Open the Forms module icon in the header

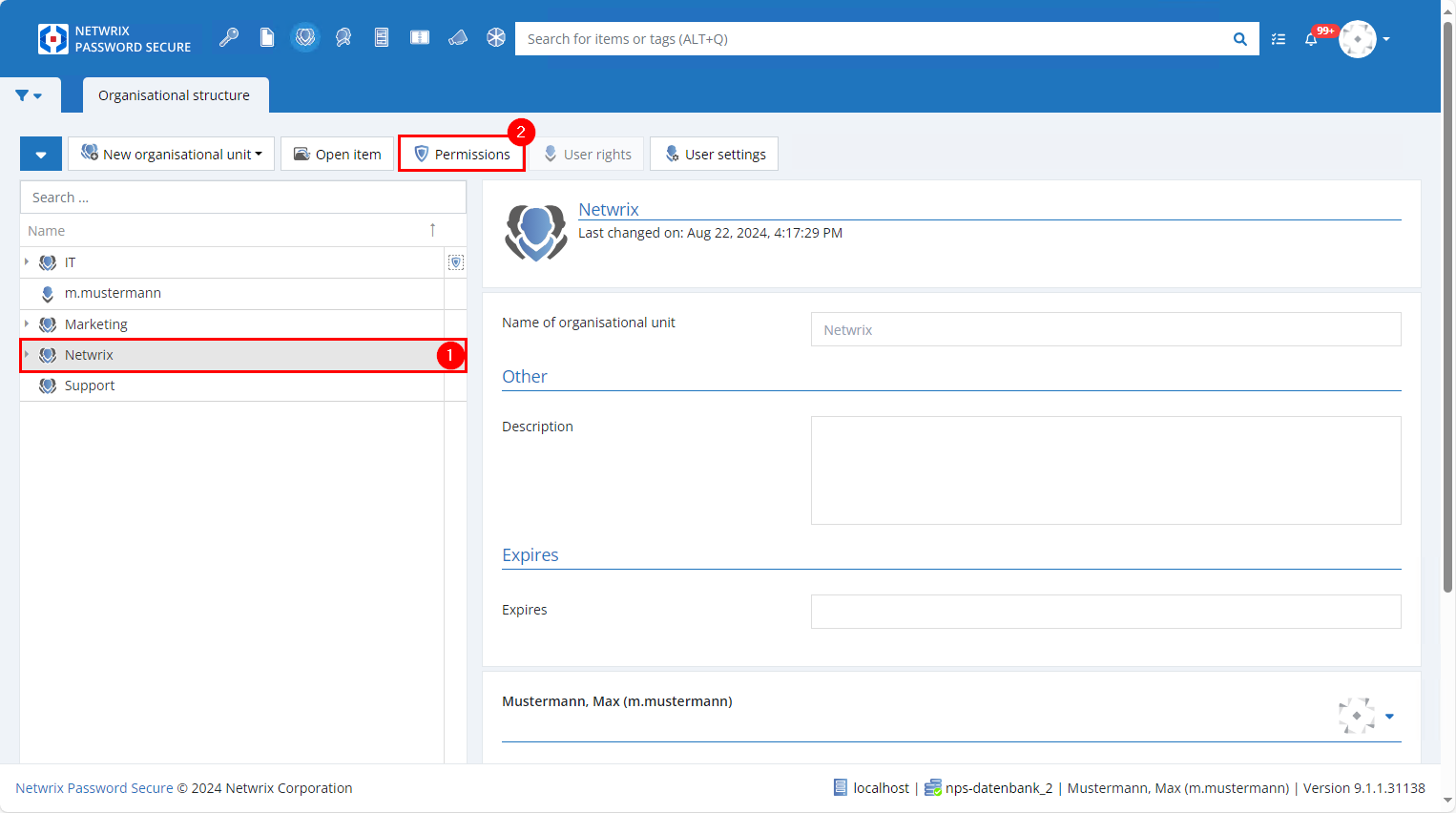pyautogui.click(x=382, y=38)
